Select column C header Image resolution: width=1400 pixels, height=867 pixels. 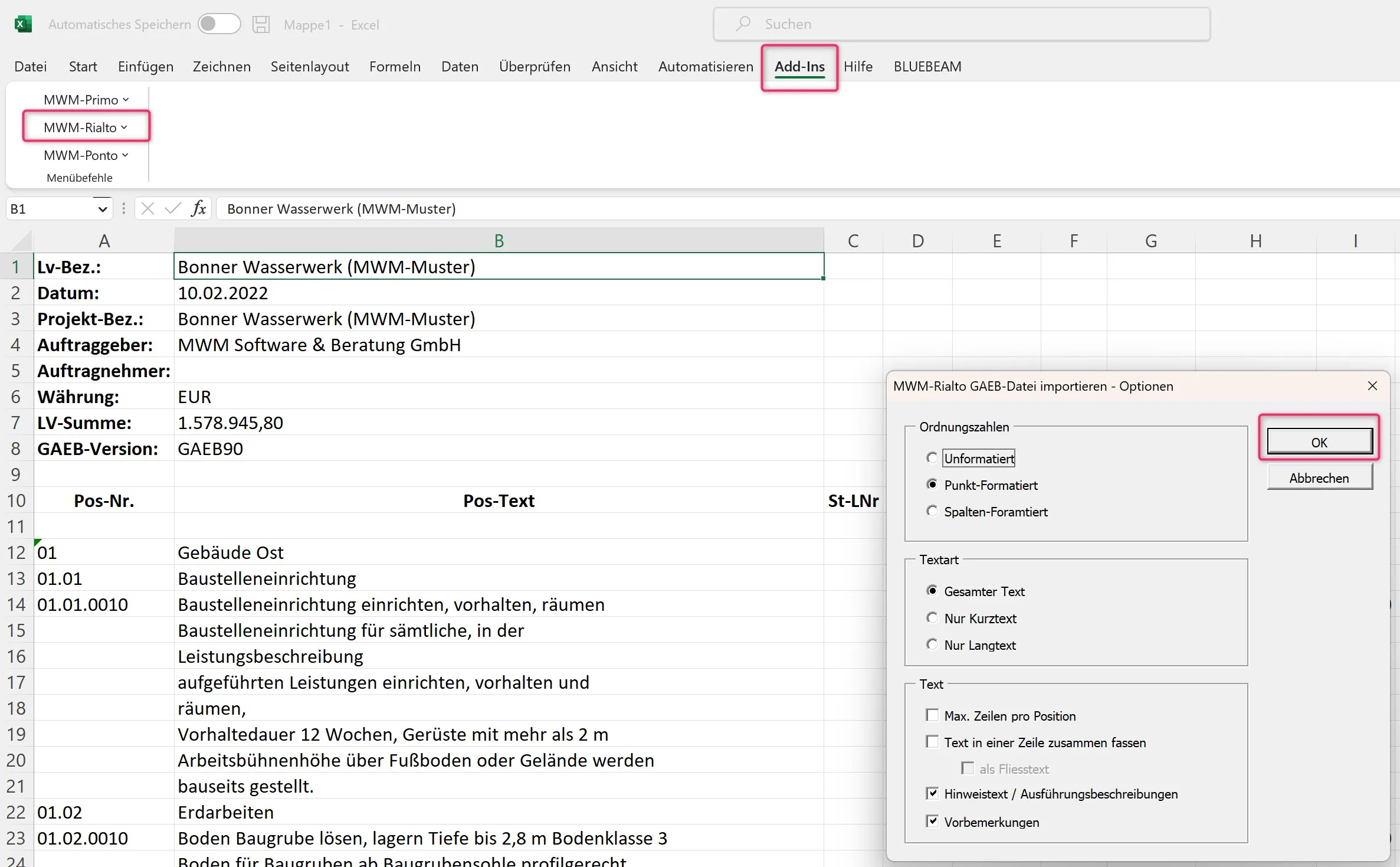click(853, 241)
